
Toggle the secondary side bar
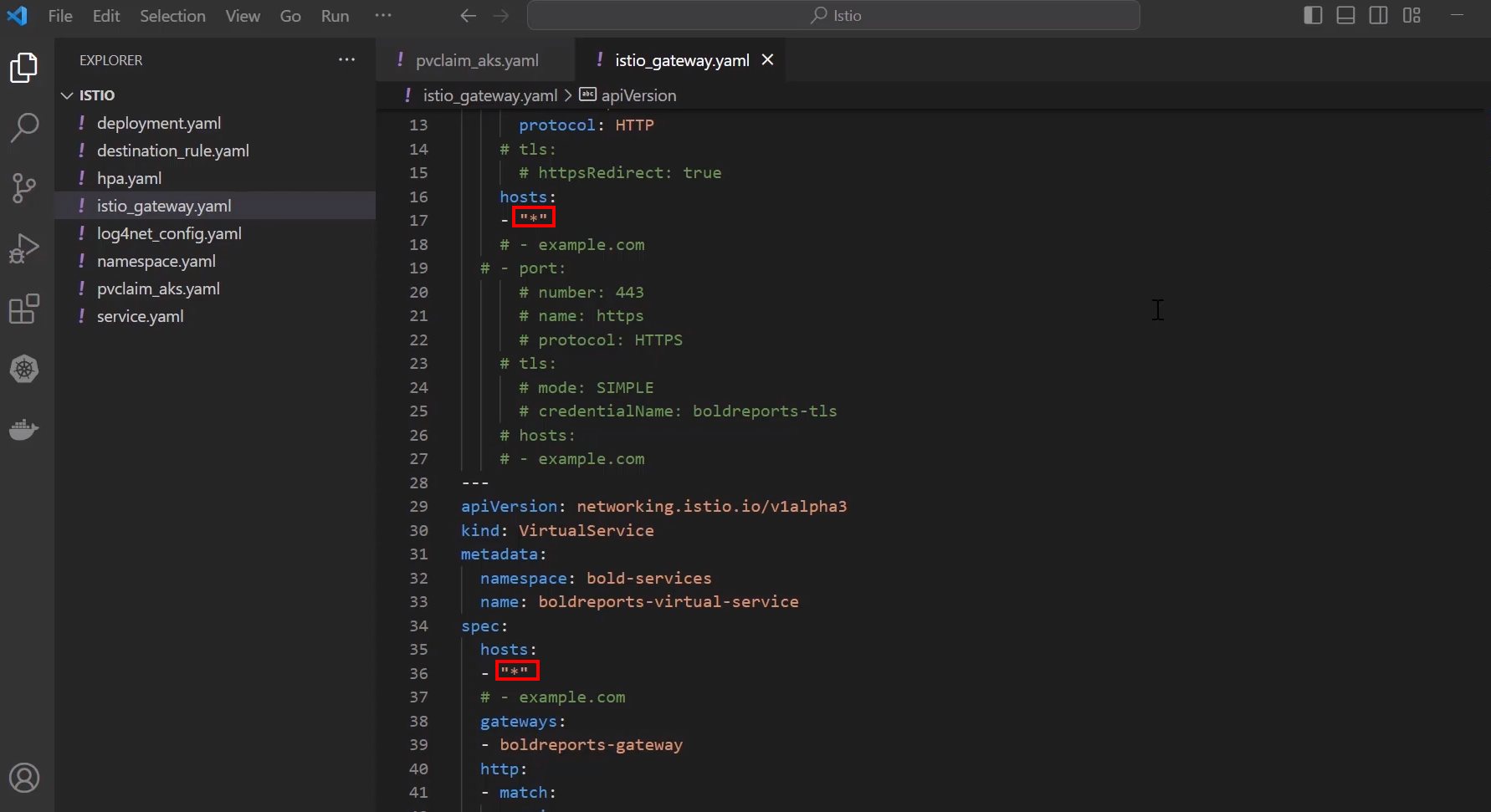(x=1378, y=15)
